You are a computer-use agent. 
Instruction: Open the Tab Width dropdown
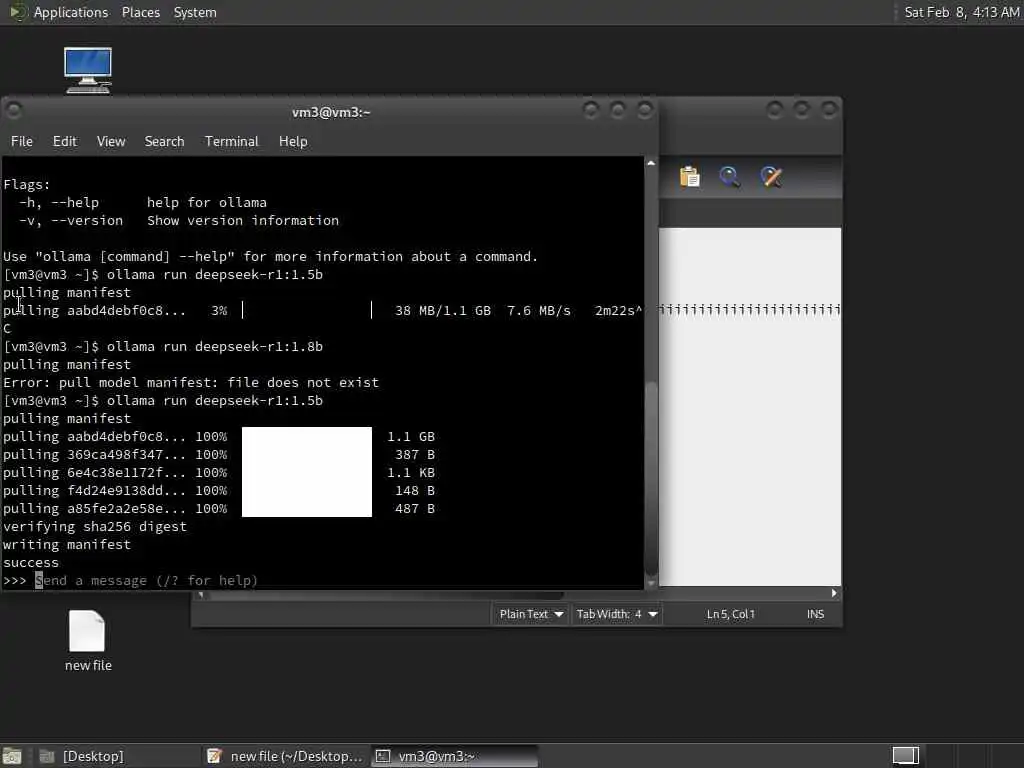click(616, 614)
